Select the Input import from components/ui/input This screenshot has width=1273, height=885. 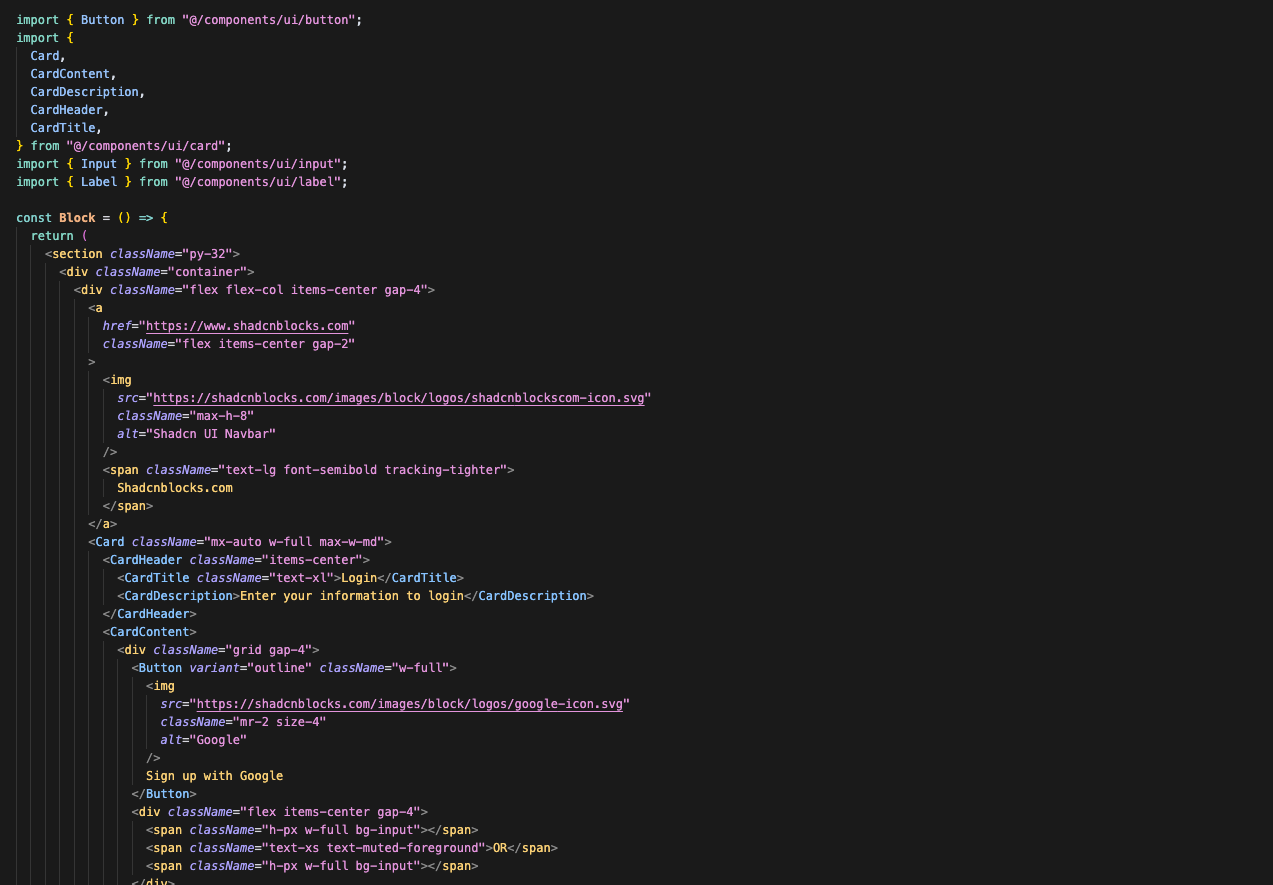point(98,163)
